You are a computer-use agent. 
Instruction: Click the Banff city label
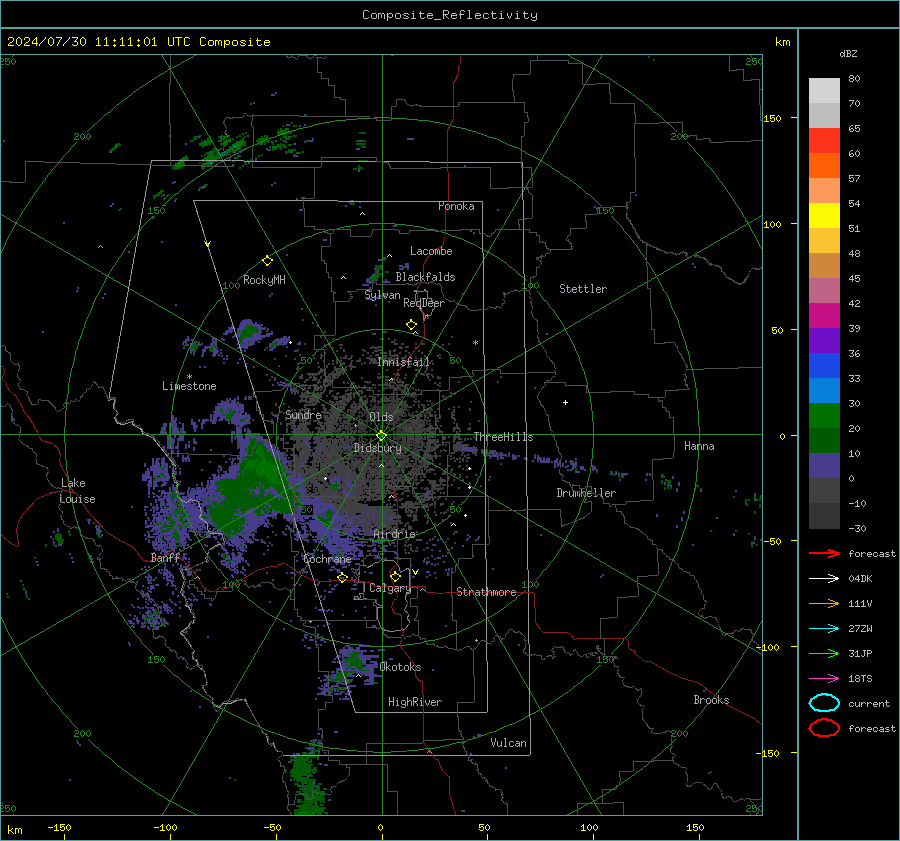[165, 558]
